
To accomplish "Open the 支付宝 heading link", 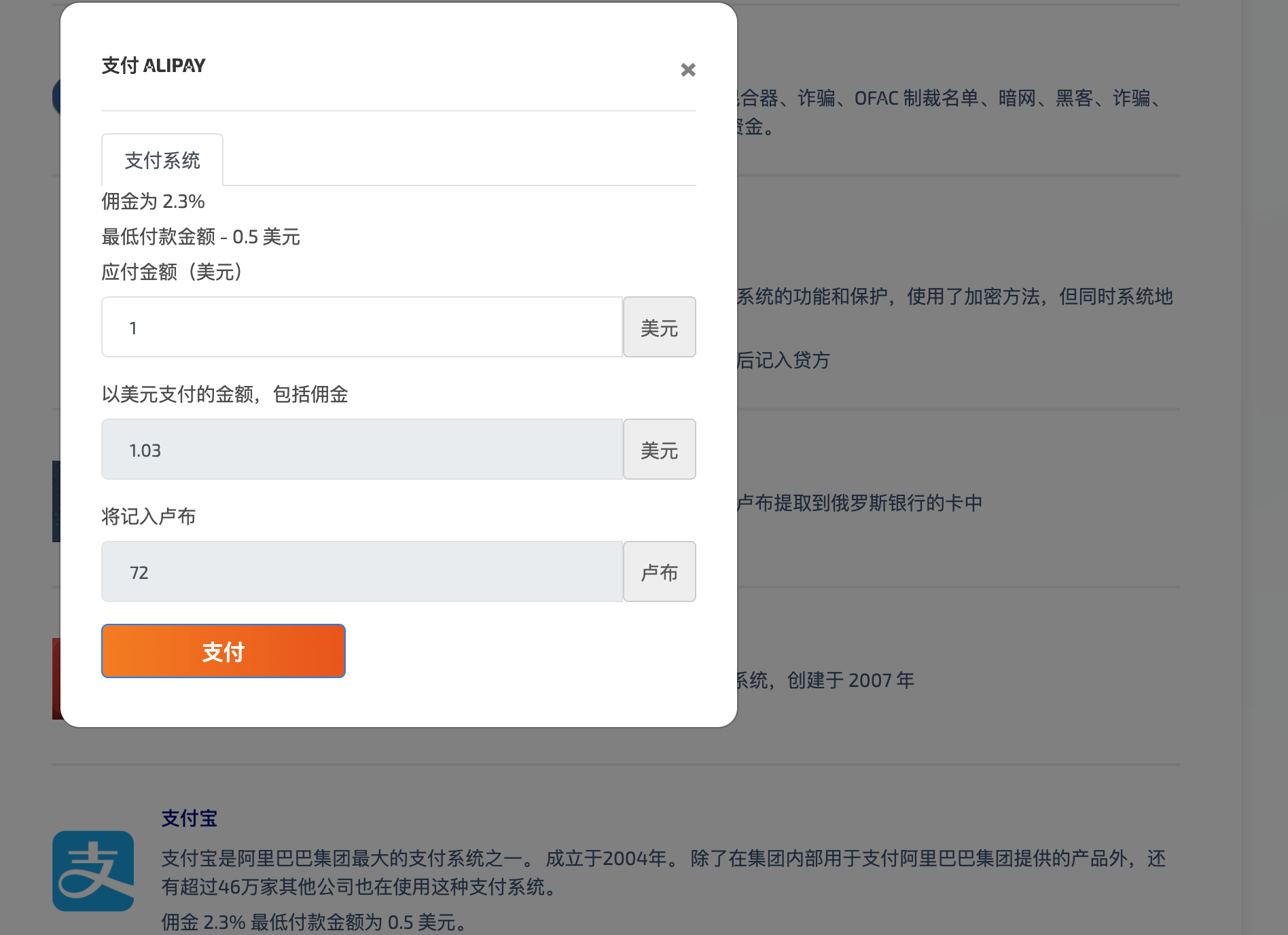I will click(x=189, y=818).
